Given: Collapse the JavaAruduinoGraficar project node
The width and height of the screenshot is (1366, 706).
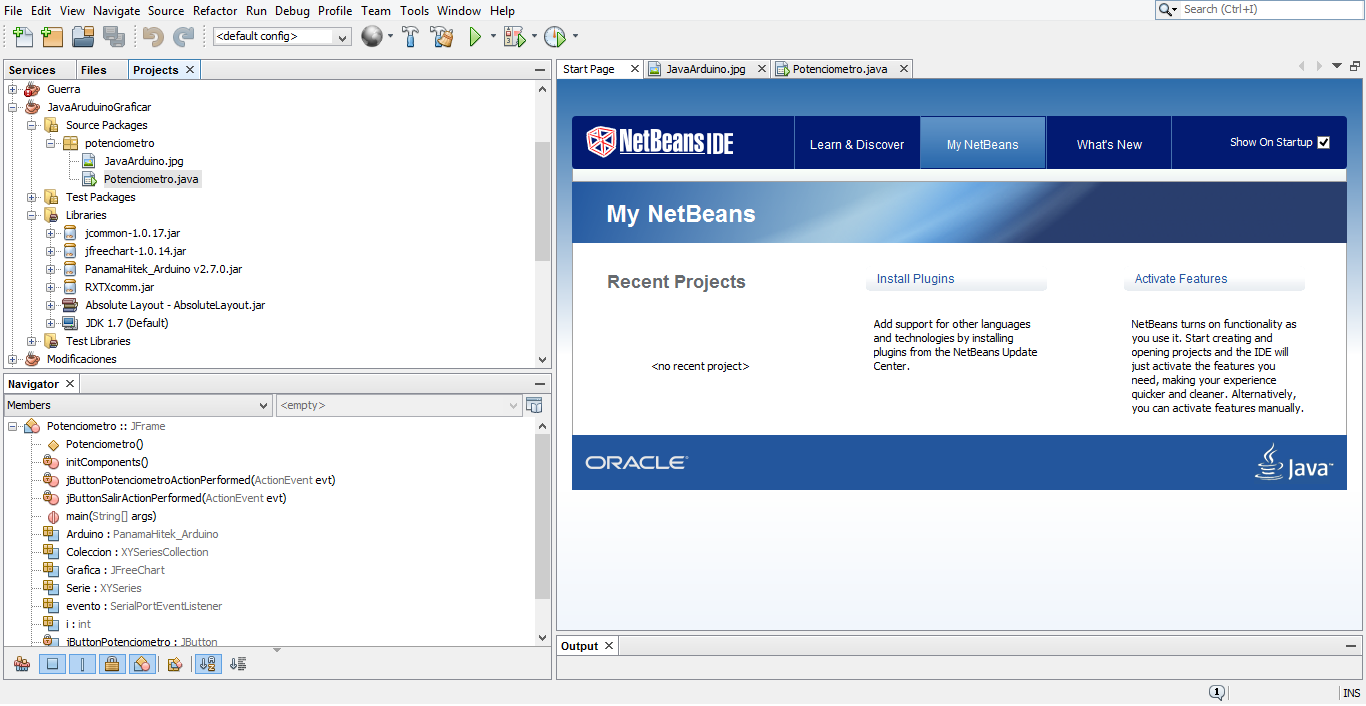Looking at the screenshot, I should click(x=13, y=107).
